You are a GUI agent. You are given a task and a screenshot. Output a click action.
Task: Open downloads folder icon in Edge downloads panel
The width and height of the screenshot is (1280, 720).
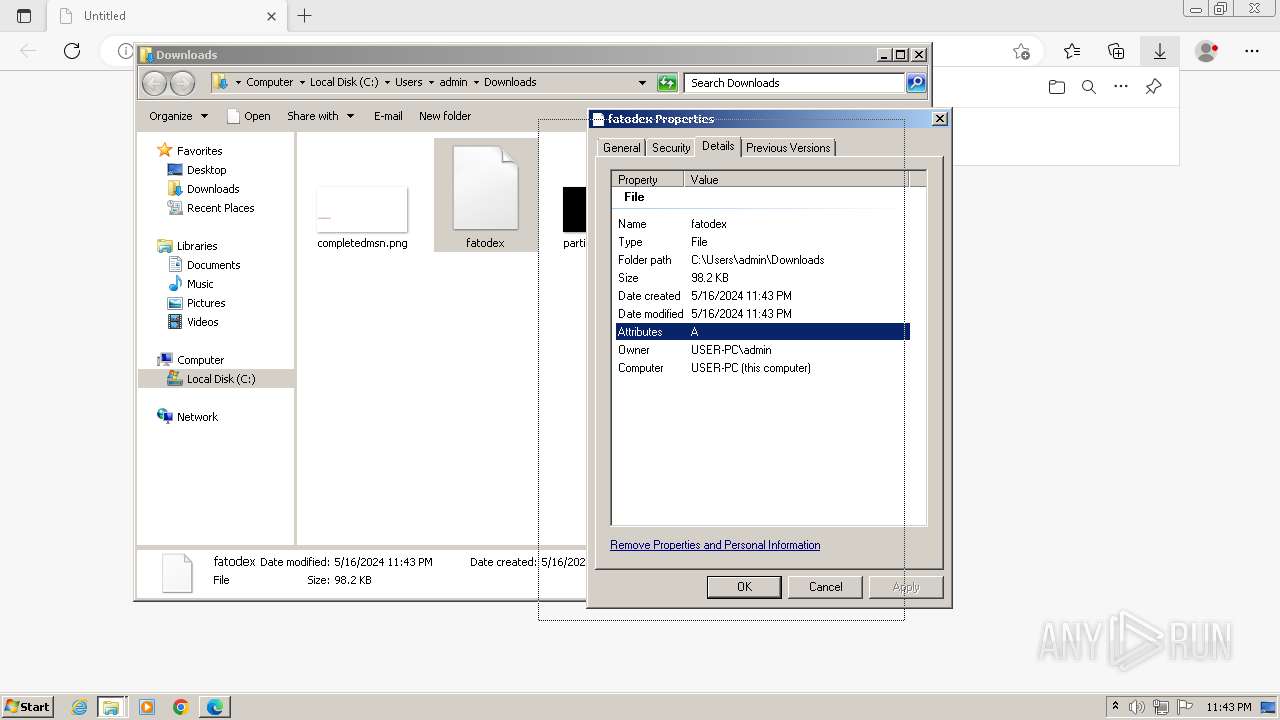click(x=1057, y=87)
